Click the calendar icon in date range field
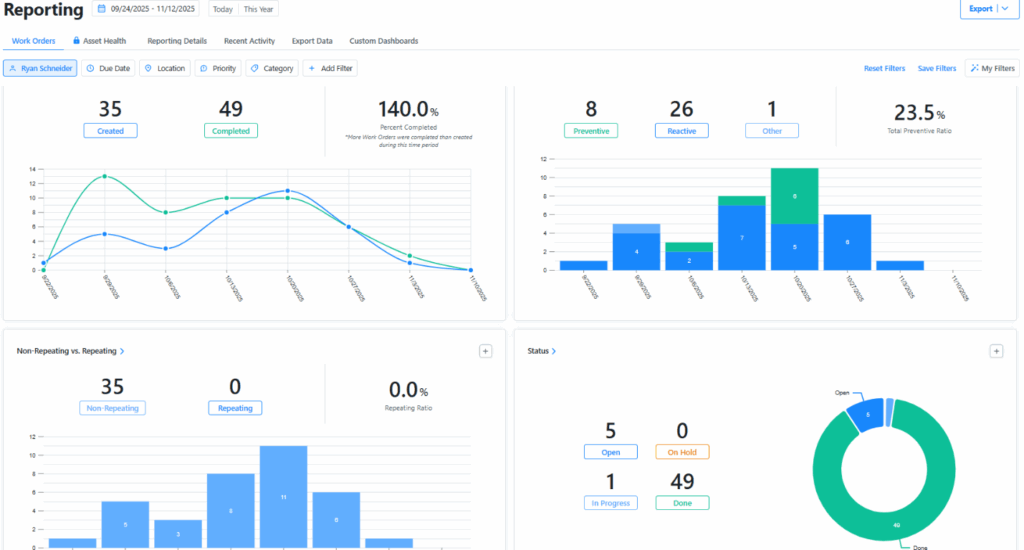1024x550 pixels. [x=102, y=9]
